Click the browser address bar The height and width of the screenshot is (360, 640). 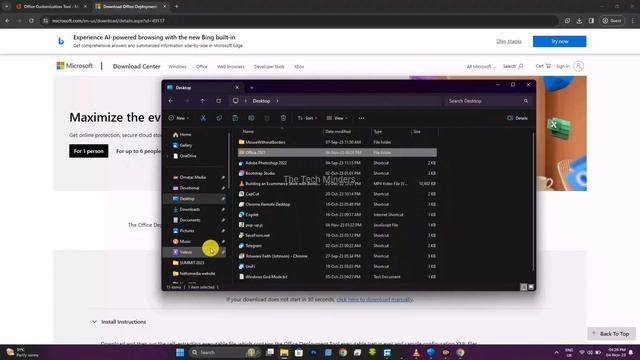point(302,20)
